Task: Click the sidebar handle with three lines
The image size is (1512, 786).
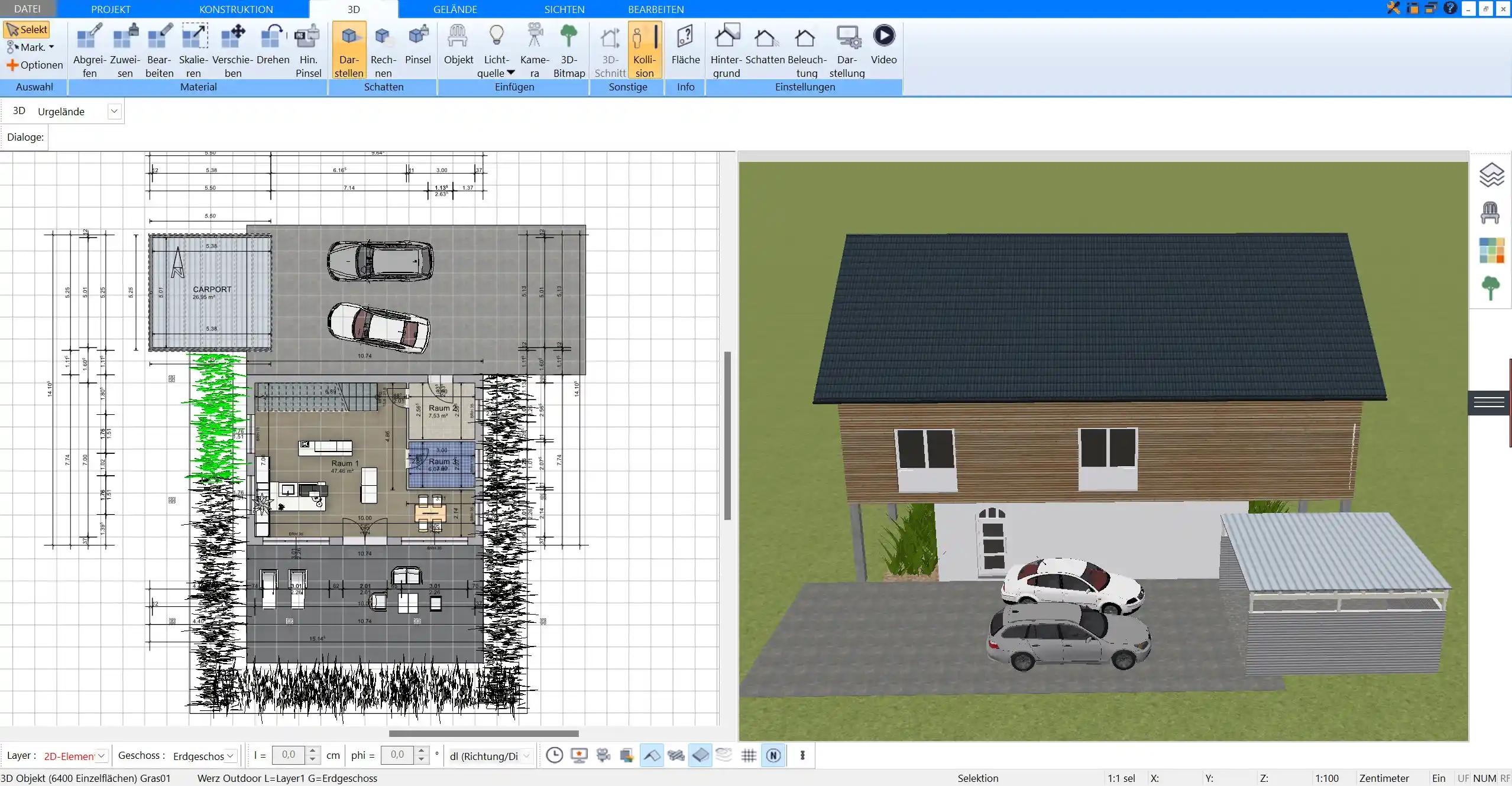Action: click(1489, 402)
